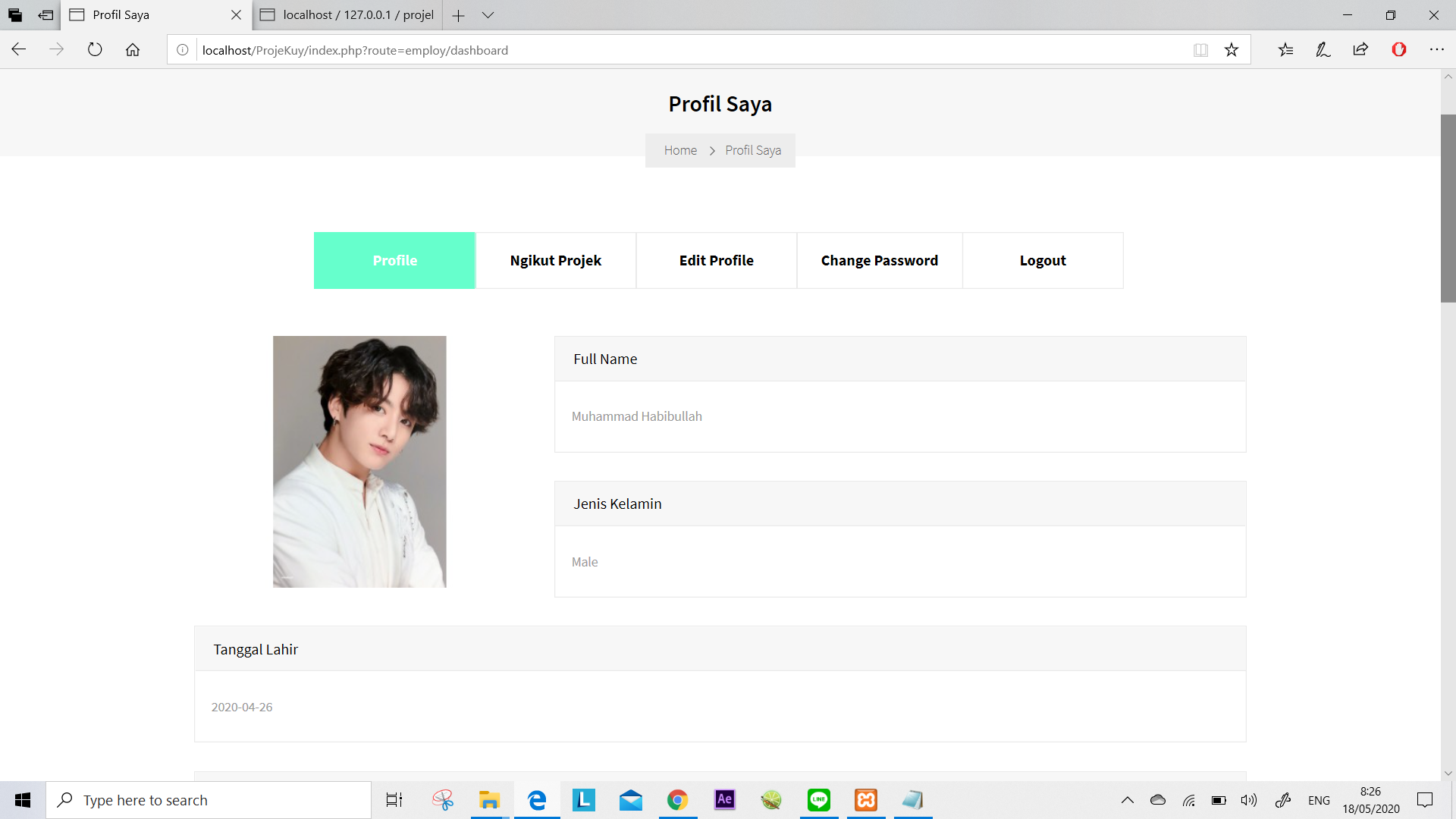Open XAMPP from the taskbar
1456x819 pixels.
click(x=866, y=800)
